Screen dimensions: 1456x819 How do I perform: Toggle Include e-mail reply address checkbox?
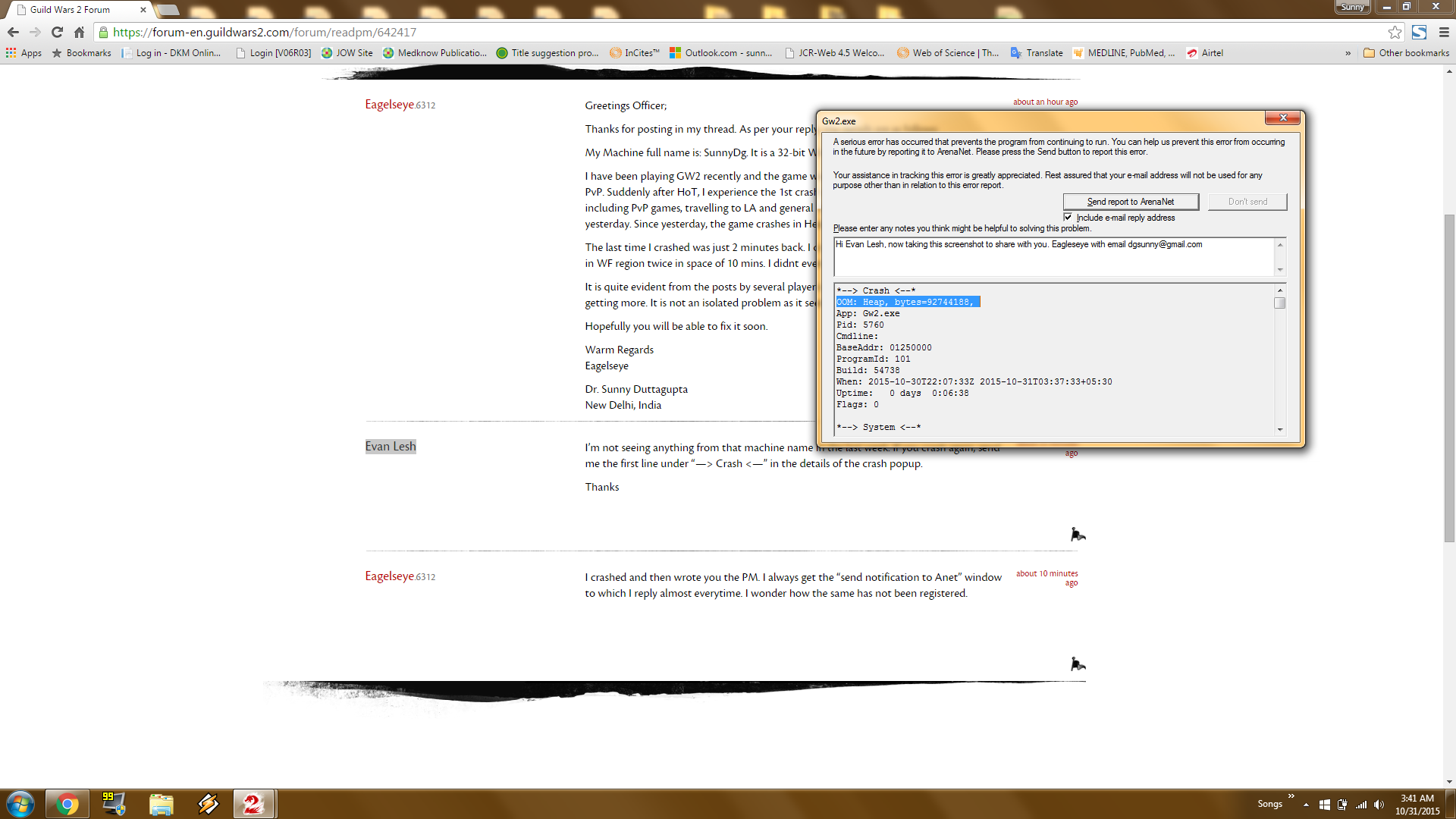(1068, 218)
